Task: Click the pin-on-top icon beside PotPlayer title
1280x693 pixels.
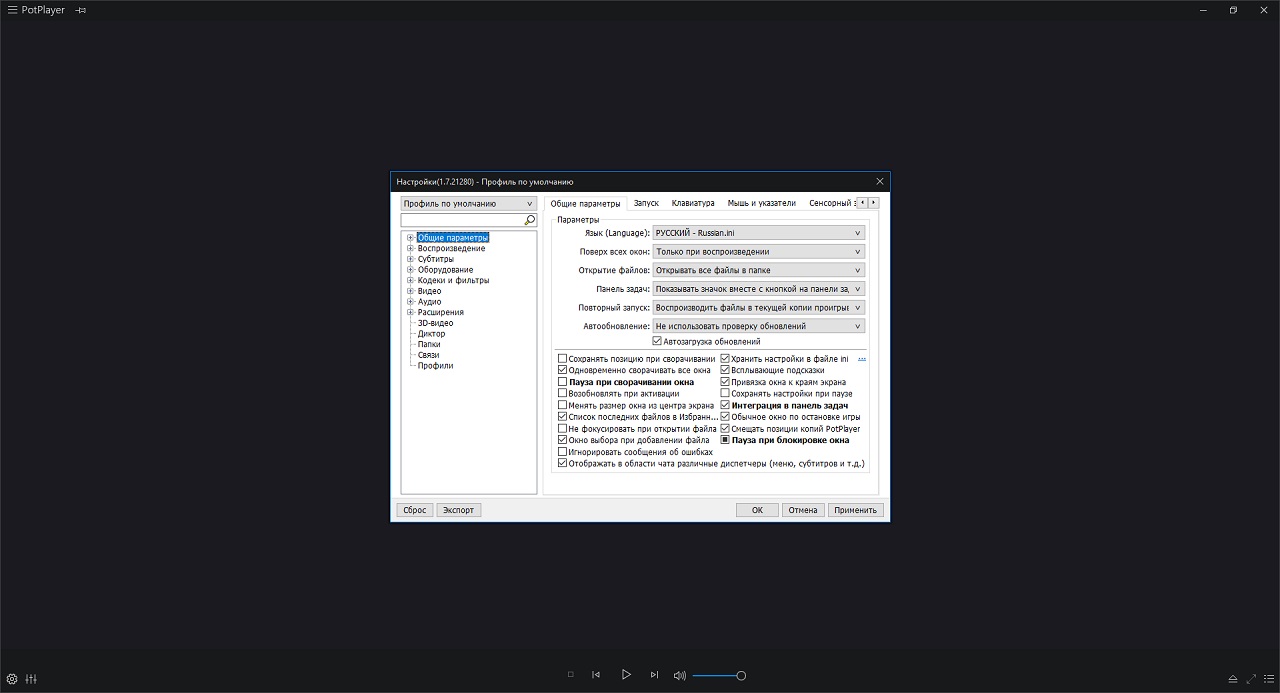Action: pyautogui.click(x=81, y=10)
